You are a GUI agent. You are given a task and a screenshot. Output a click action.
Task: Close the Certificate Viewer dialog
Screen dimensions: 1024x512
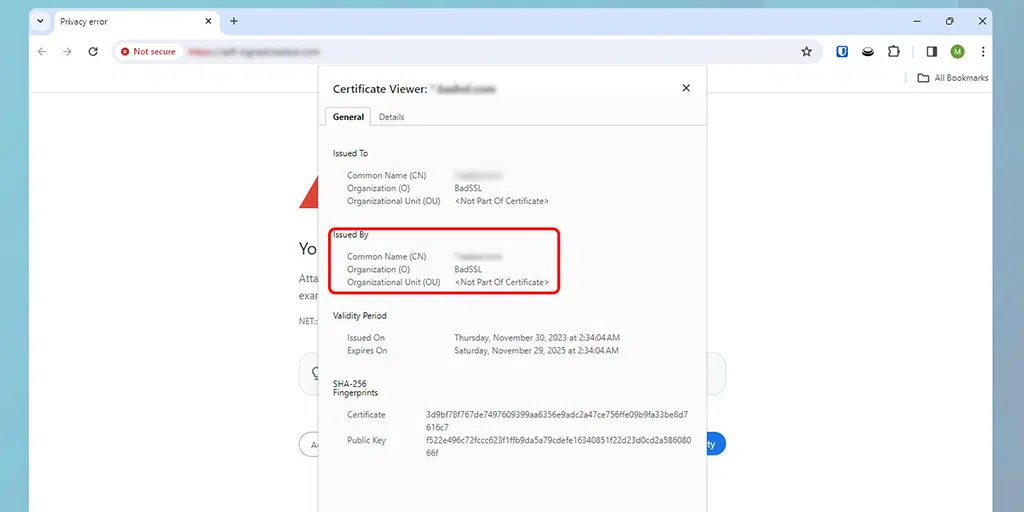tap(686, 88)
